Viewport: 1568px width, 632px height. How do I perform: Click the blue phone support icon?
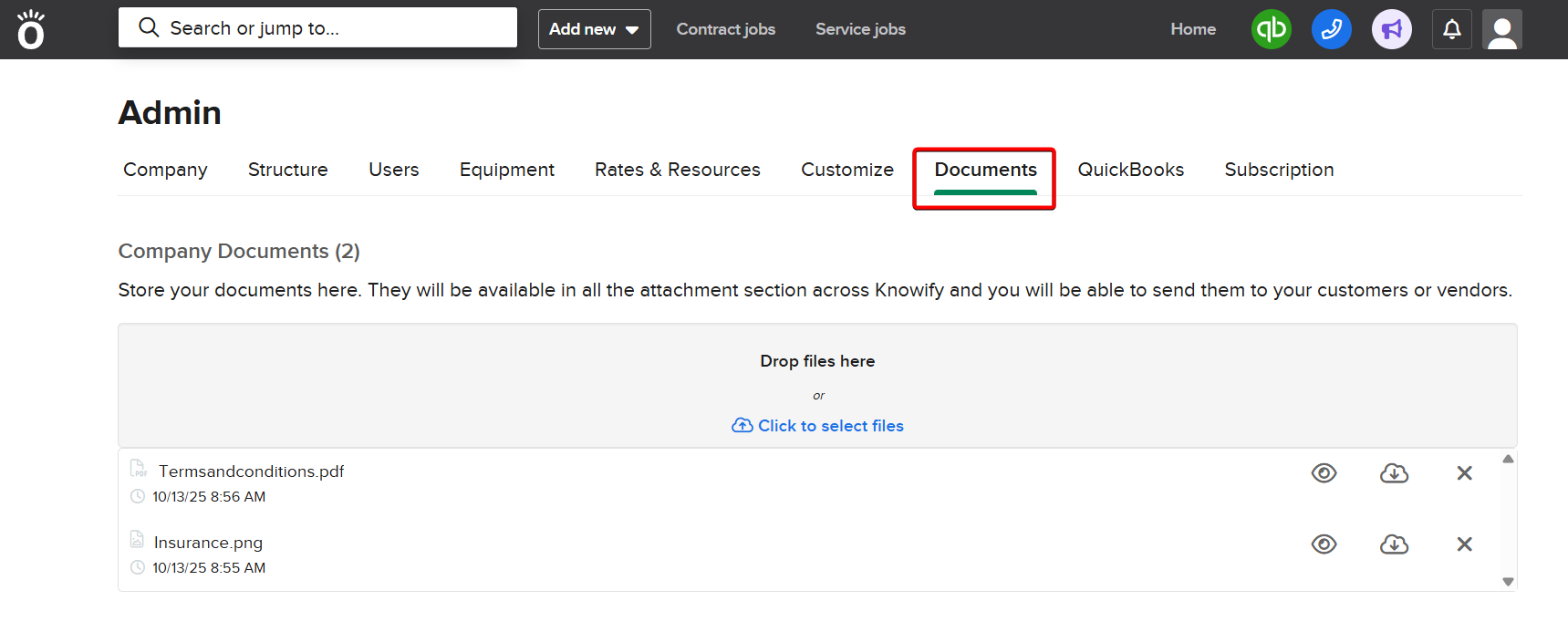pyautogui.click(x=1331, y=29)
